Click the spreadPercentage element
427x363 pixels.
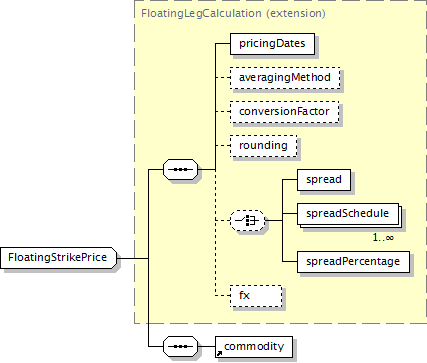(x=353, y=262)
